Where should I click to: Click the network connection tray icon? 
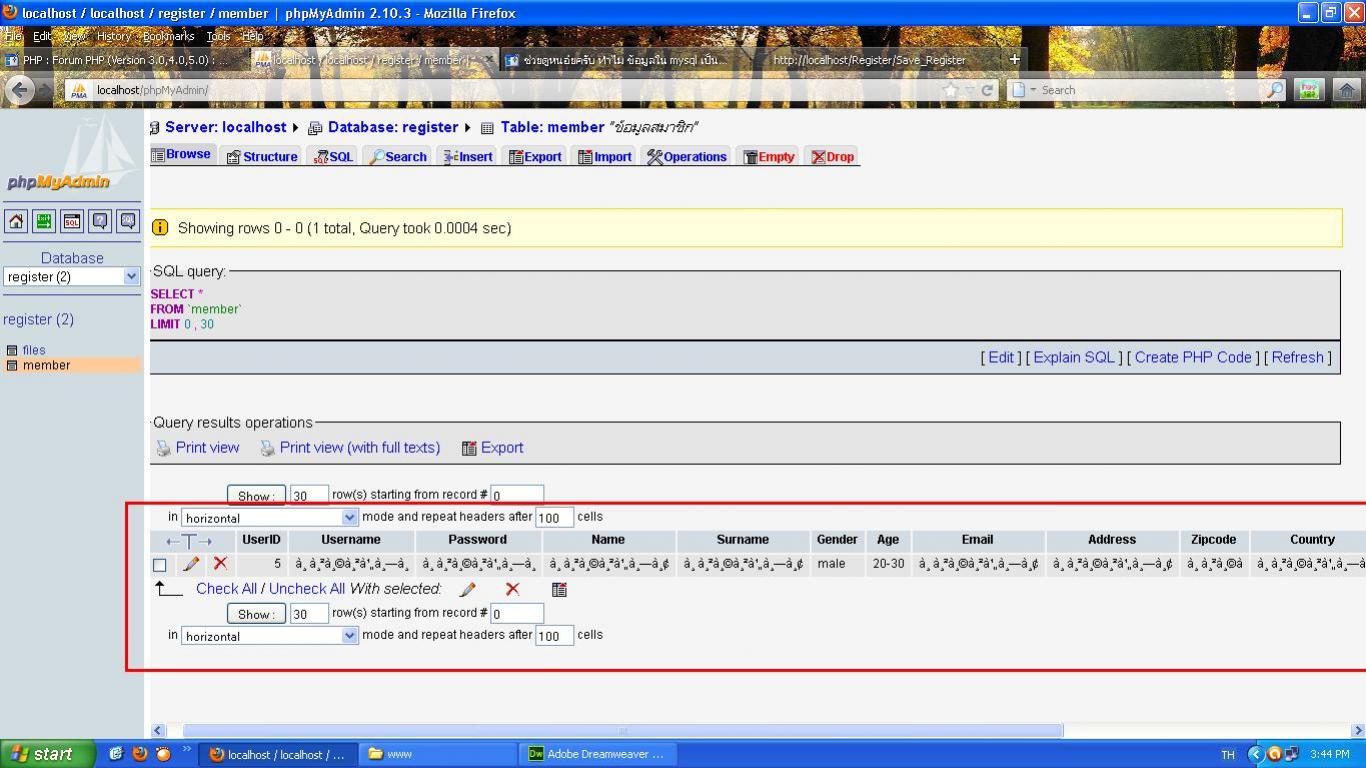[x=1292, y=754]
